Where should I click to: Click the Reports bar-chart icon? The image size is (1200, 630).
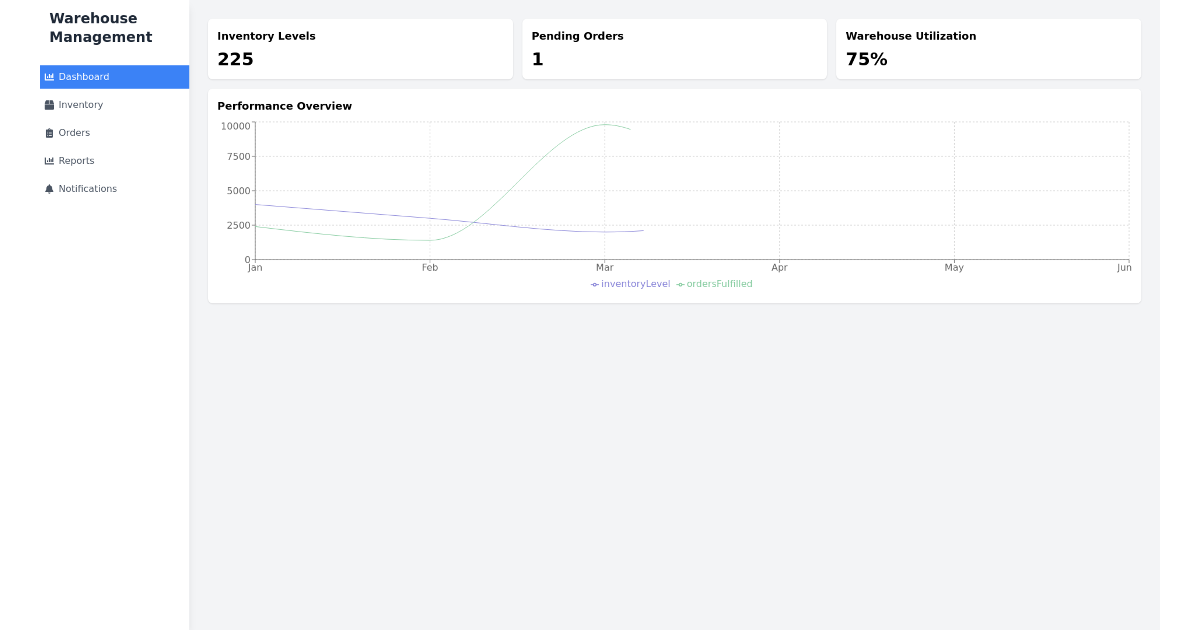tap(49, 160)
